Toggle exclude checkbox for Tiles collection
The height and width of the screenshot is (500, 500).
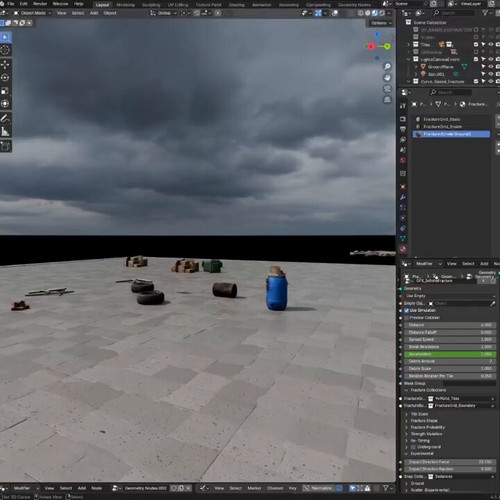pos(476,44)
